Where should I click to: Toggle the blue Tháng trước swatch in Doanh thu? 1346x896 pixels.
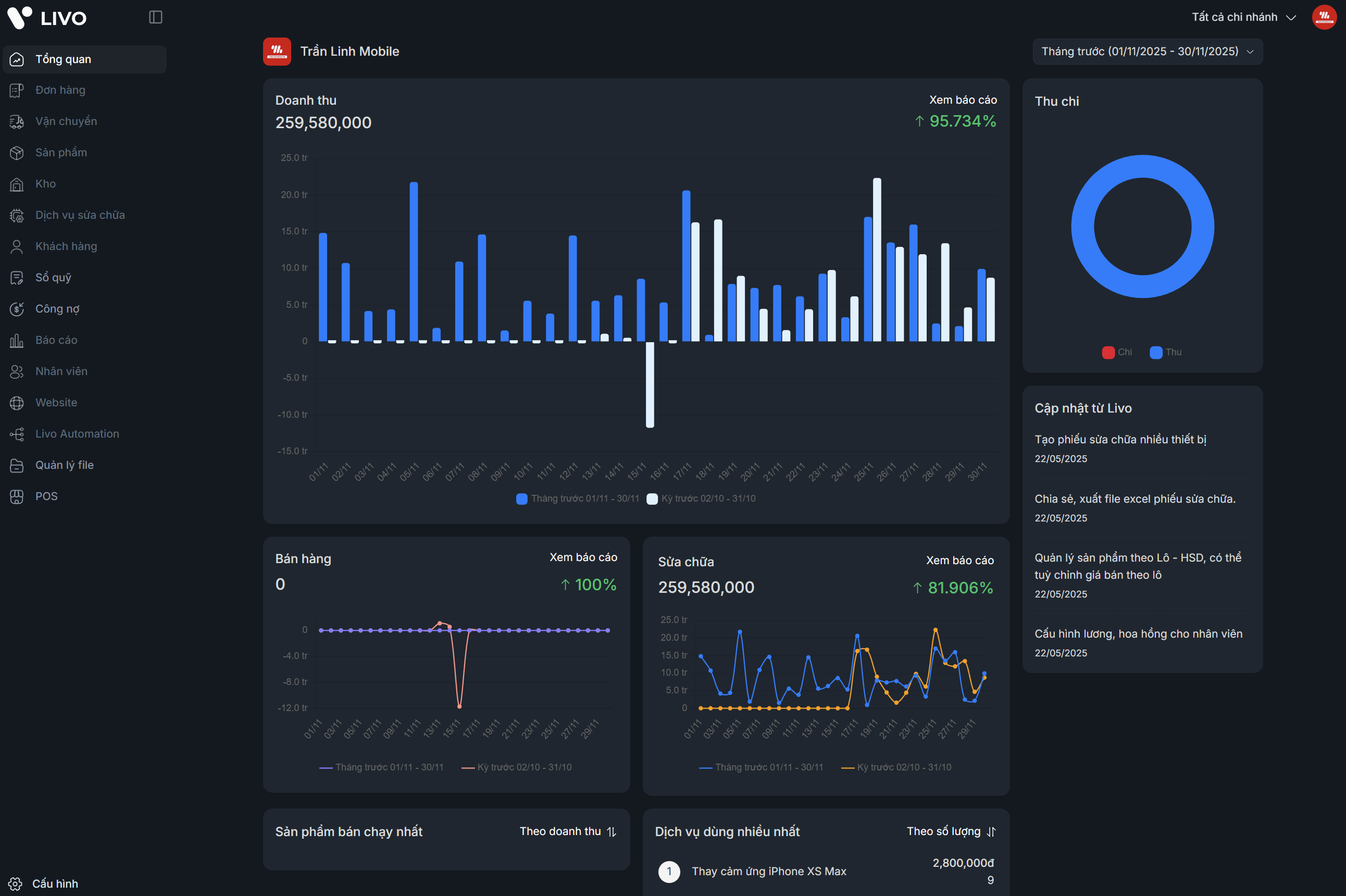[521, 499]
